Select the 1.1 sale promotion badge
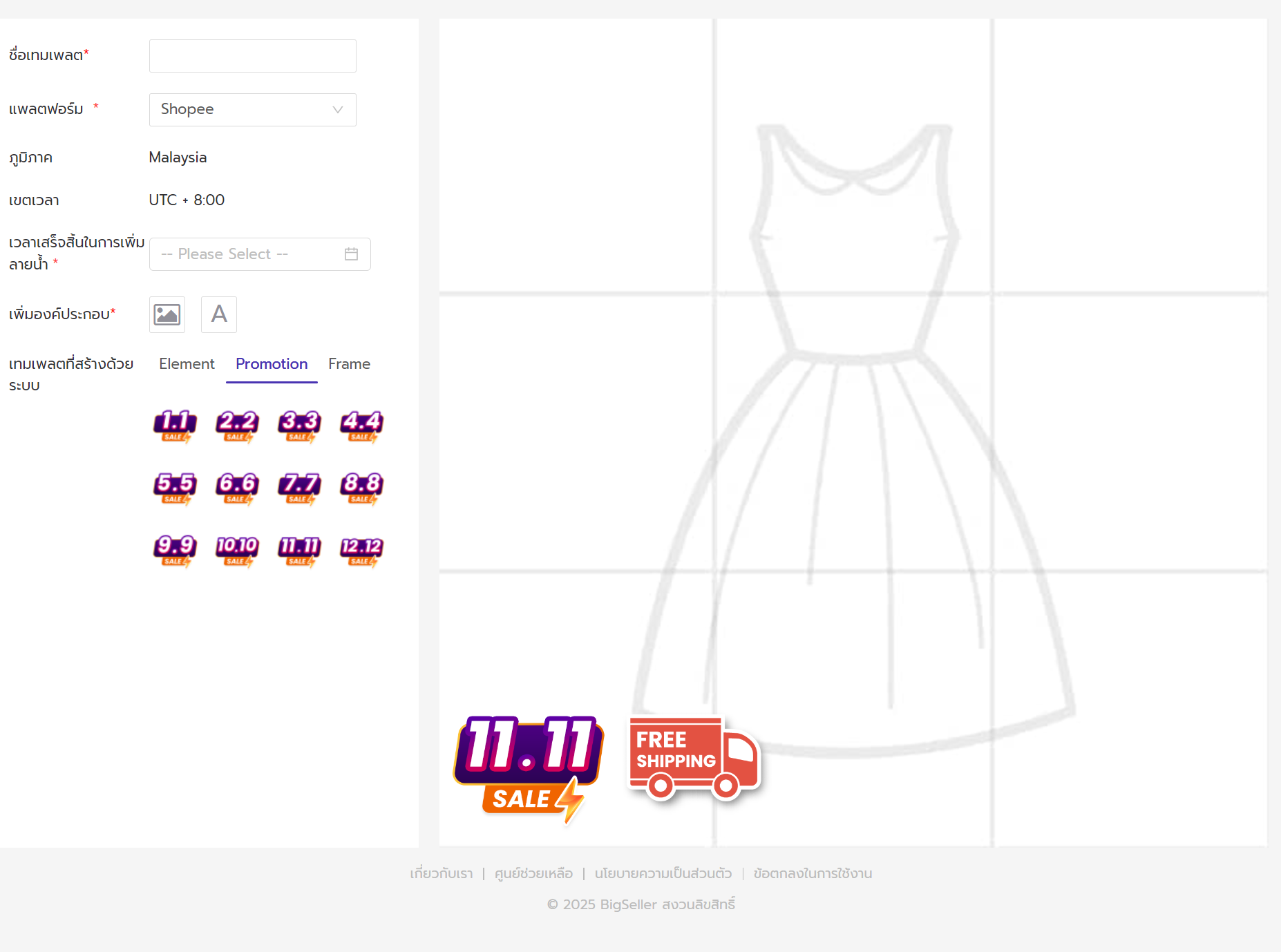The height and width of the screenshot is (952, 1281). coord(175,426)
